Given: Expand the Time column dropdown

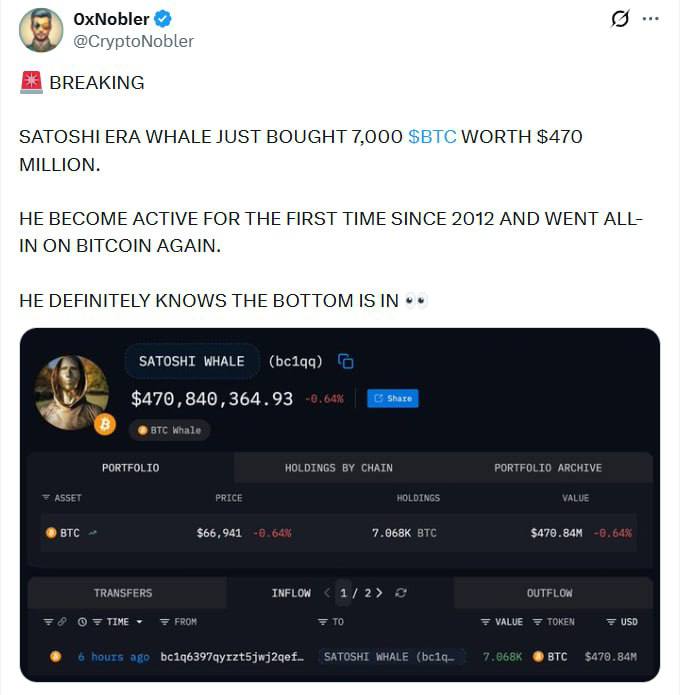Looking at the screenshot, I should [139, 622].
